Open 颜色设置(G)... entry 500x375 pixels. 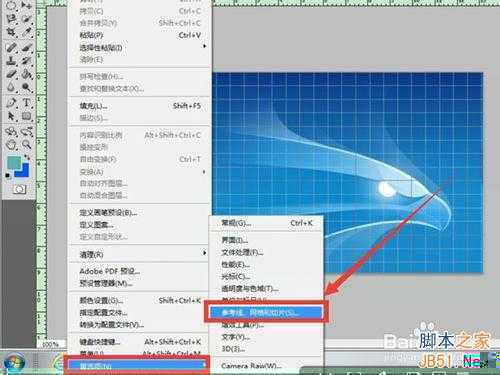click(140, 300)
